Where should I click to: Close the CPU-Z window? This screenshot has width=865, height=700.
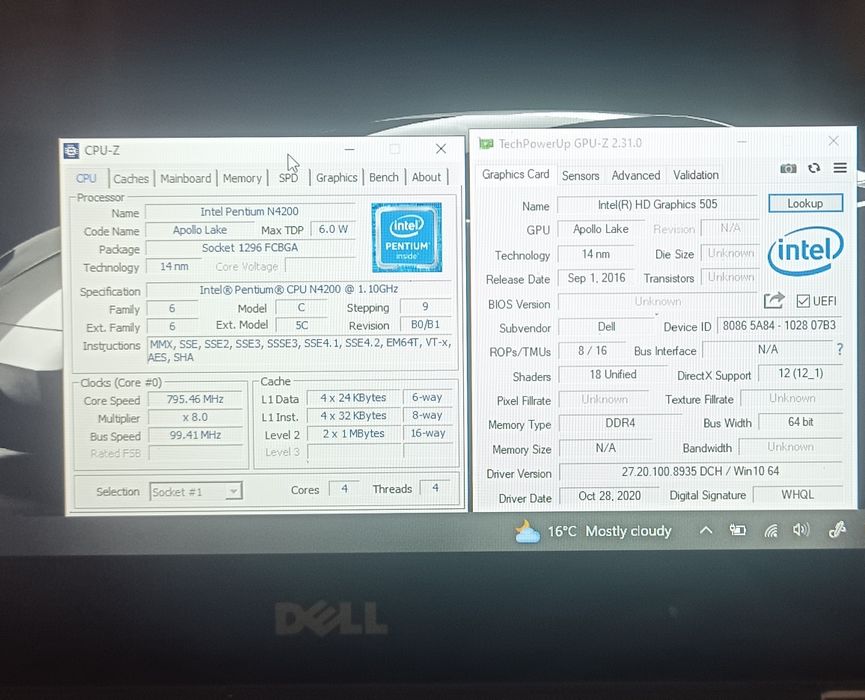[x=441, y=148]
